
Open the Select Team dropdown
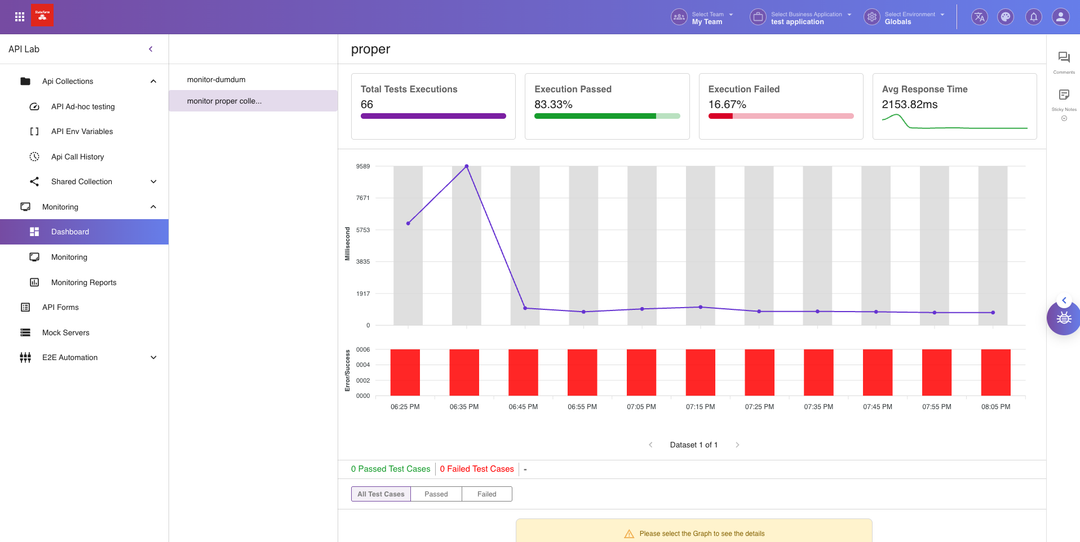click(704, 17)
